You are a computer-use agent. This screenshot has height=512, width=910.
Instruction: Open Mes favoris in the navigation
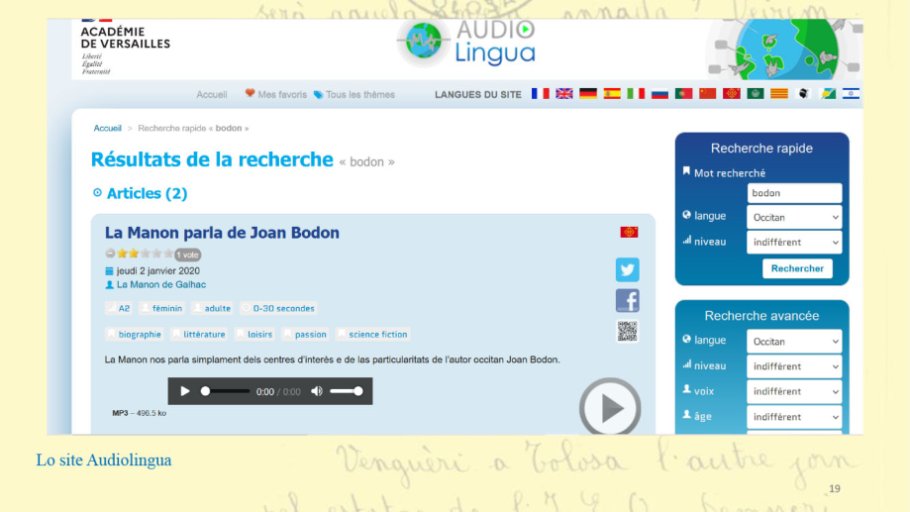tap(276, 94)
